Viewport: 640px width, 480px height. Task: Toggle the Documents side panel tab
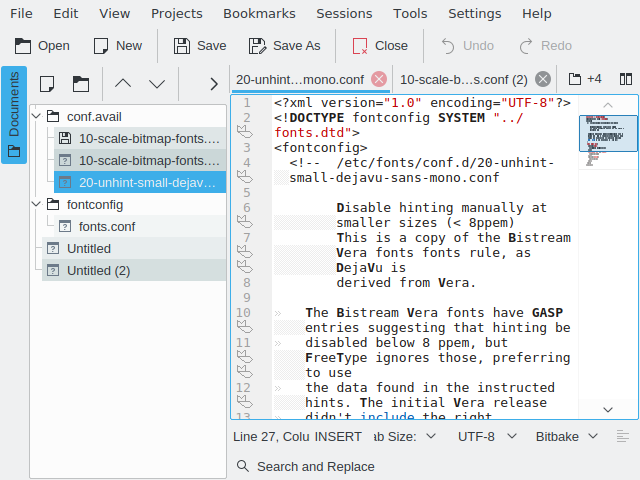[x=14, y=115]
